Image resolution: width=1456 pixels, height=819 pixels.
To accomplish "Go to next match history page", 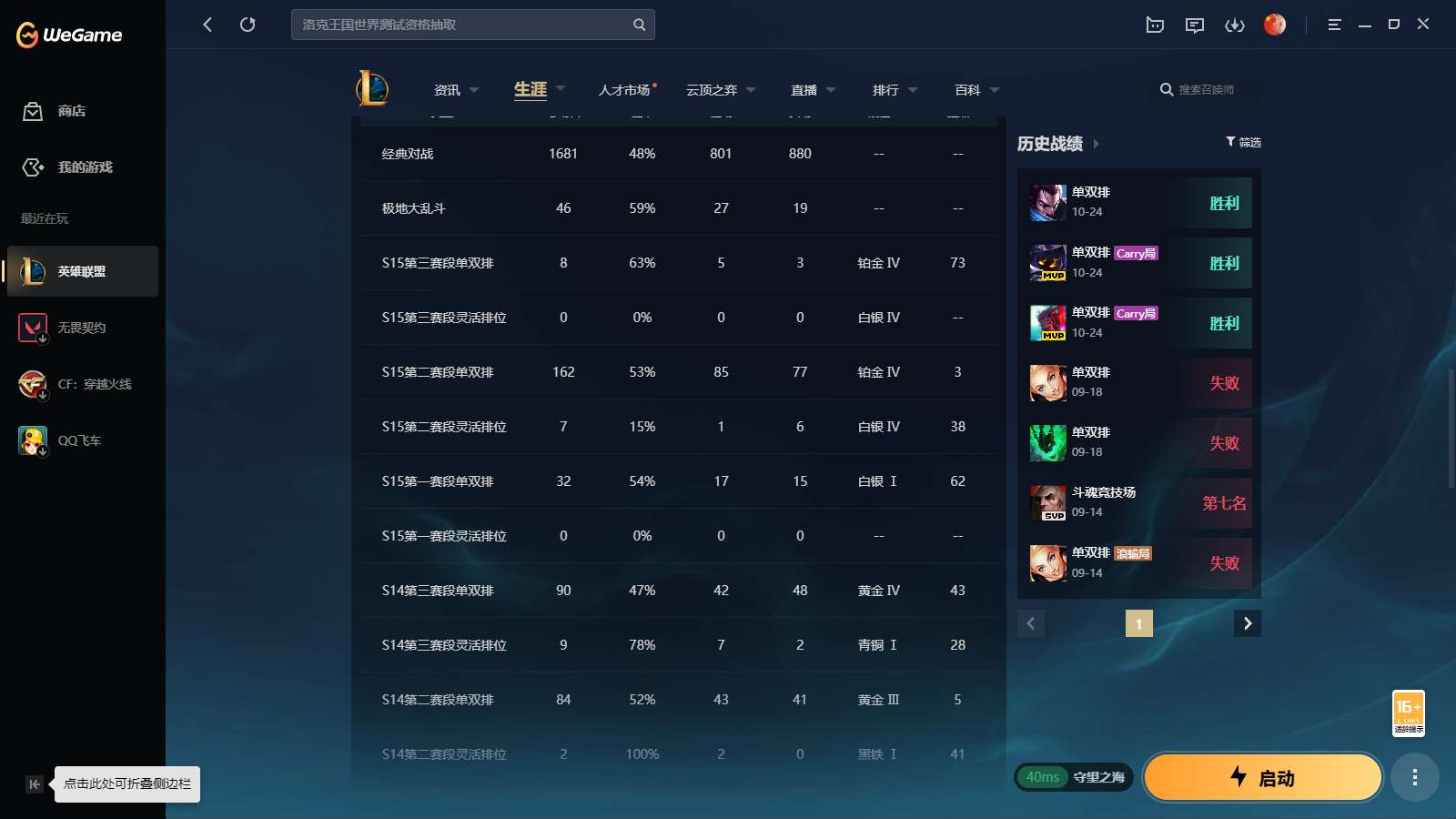I will [x=1247, y=623].
